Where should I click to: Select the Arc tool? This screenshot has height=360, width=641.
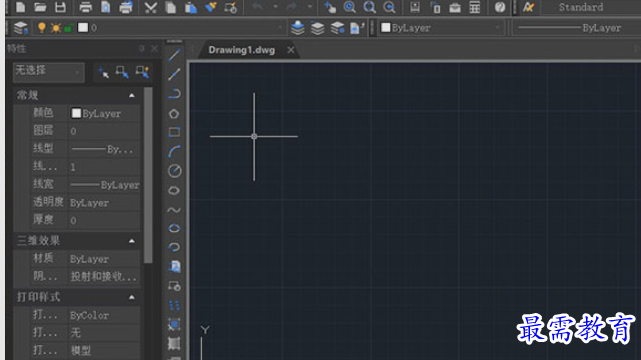point(174,152)
